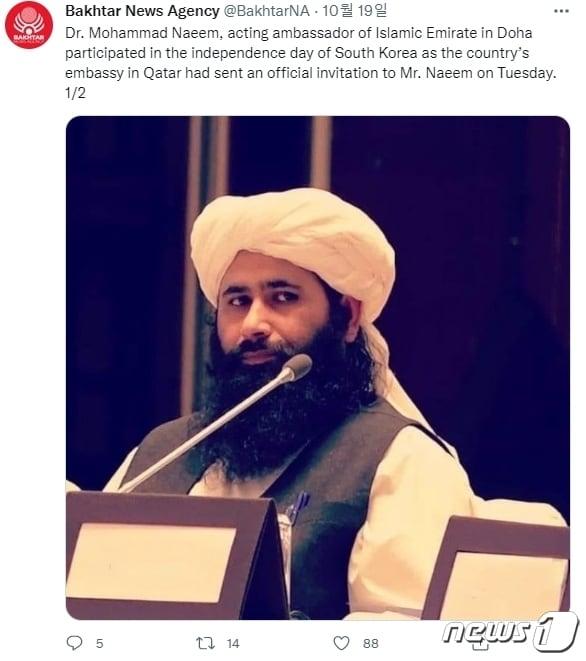The height and width of the screenshot is (661, 586).
Task: Open the tweet date 10월 19일
Action: point(355,11)
